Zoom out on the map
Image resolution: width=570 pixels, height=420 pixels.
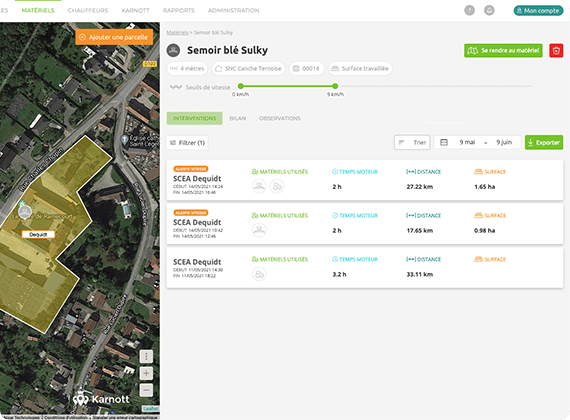[x=146, y=390]
